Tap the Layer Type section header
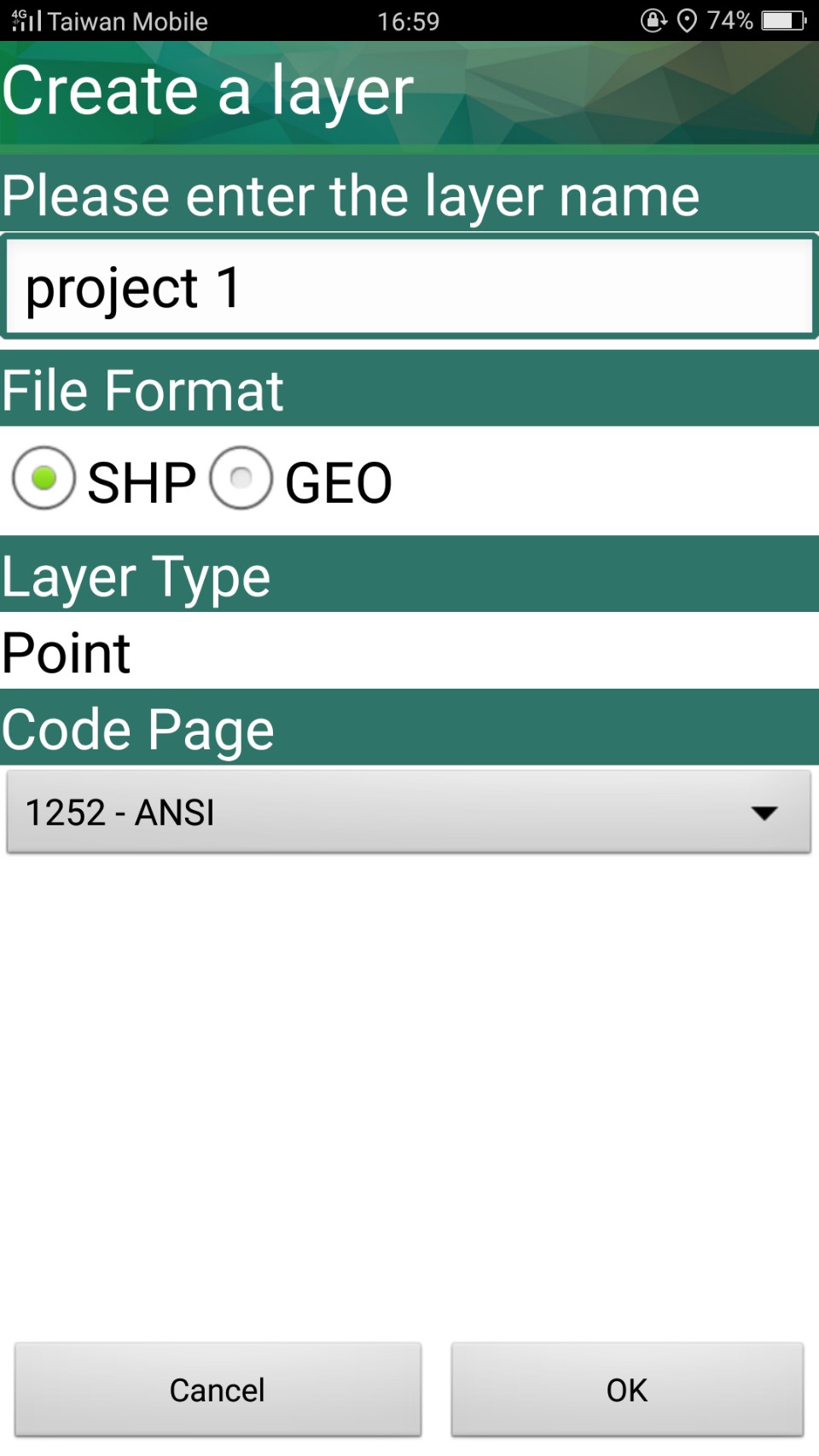This screenshot has width=819, height=1456. (136, 577)
